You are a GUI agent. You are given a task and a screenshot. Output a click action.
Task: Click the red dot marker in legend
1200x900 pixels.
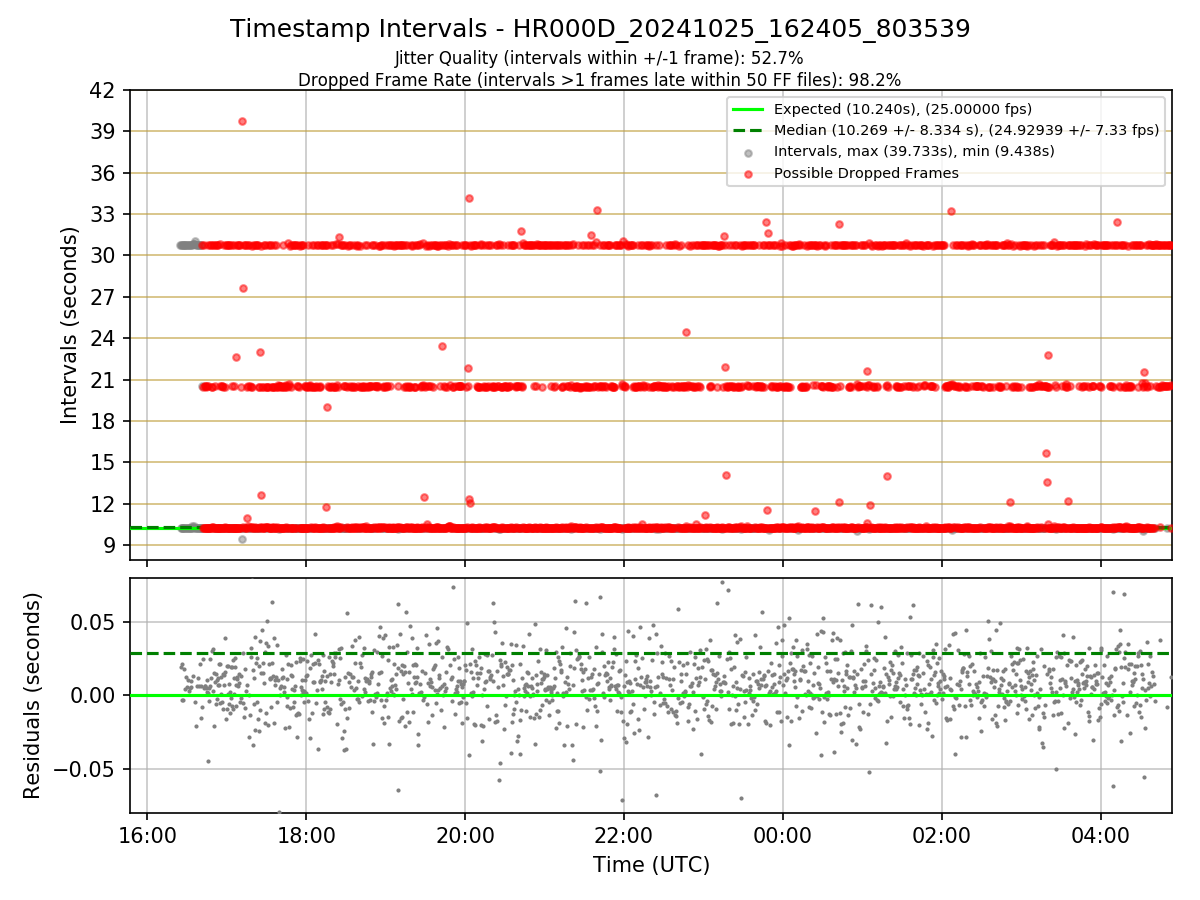[748, 173]
